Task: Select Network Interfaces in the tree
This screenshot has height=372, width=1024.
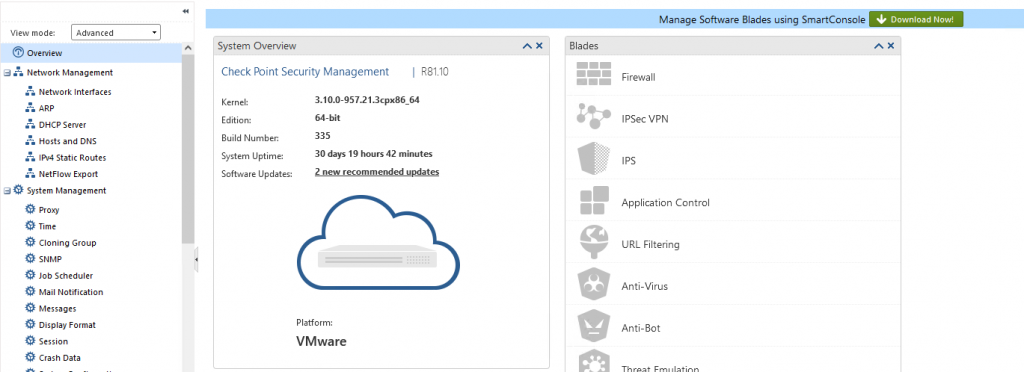Action: 75,92
